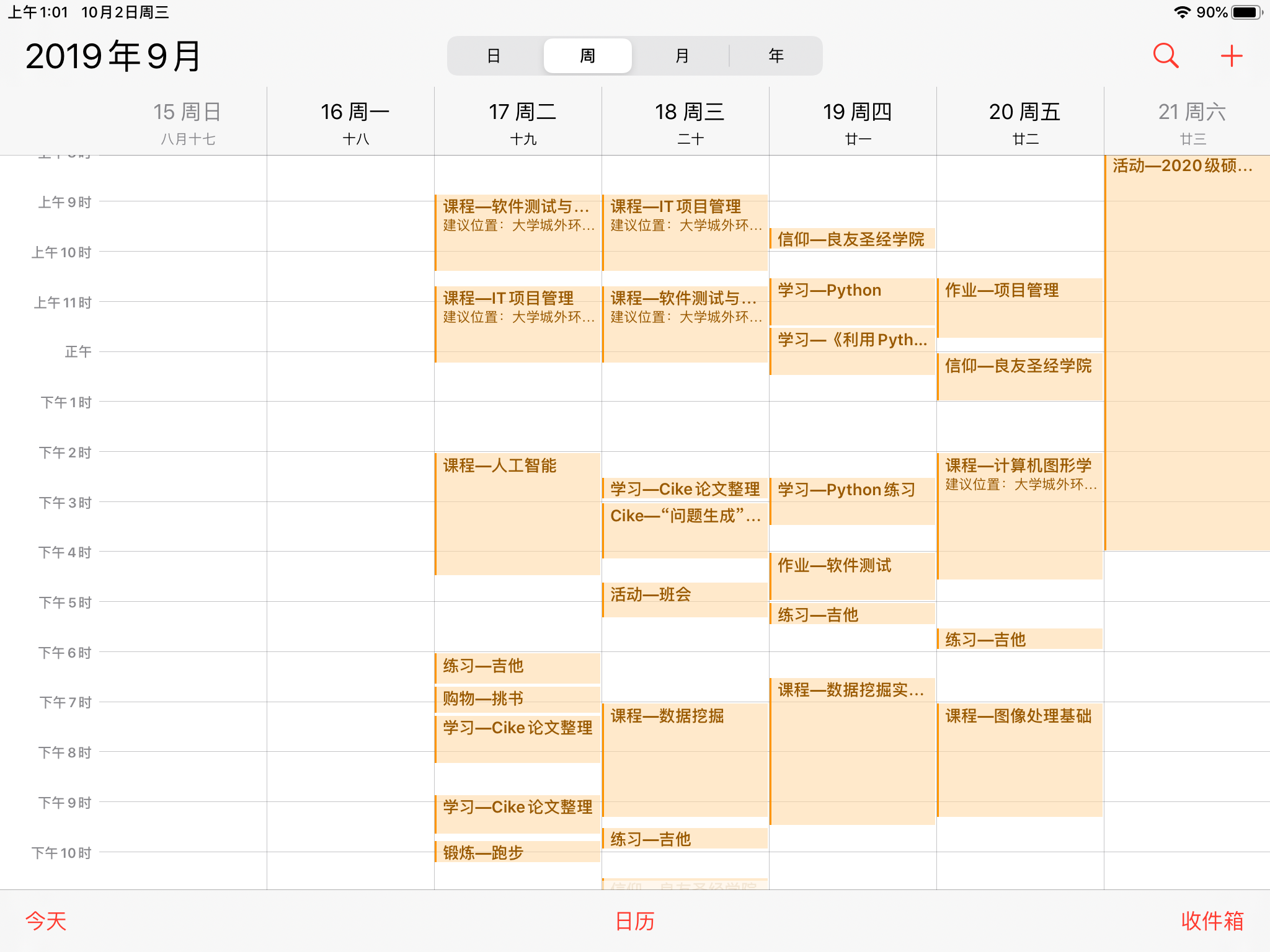This screenshot has height=952, width=1270.
Task: Switch to Year view tab 年
Action: click(x=776, y=56)
